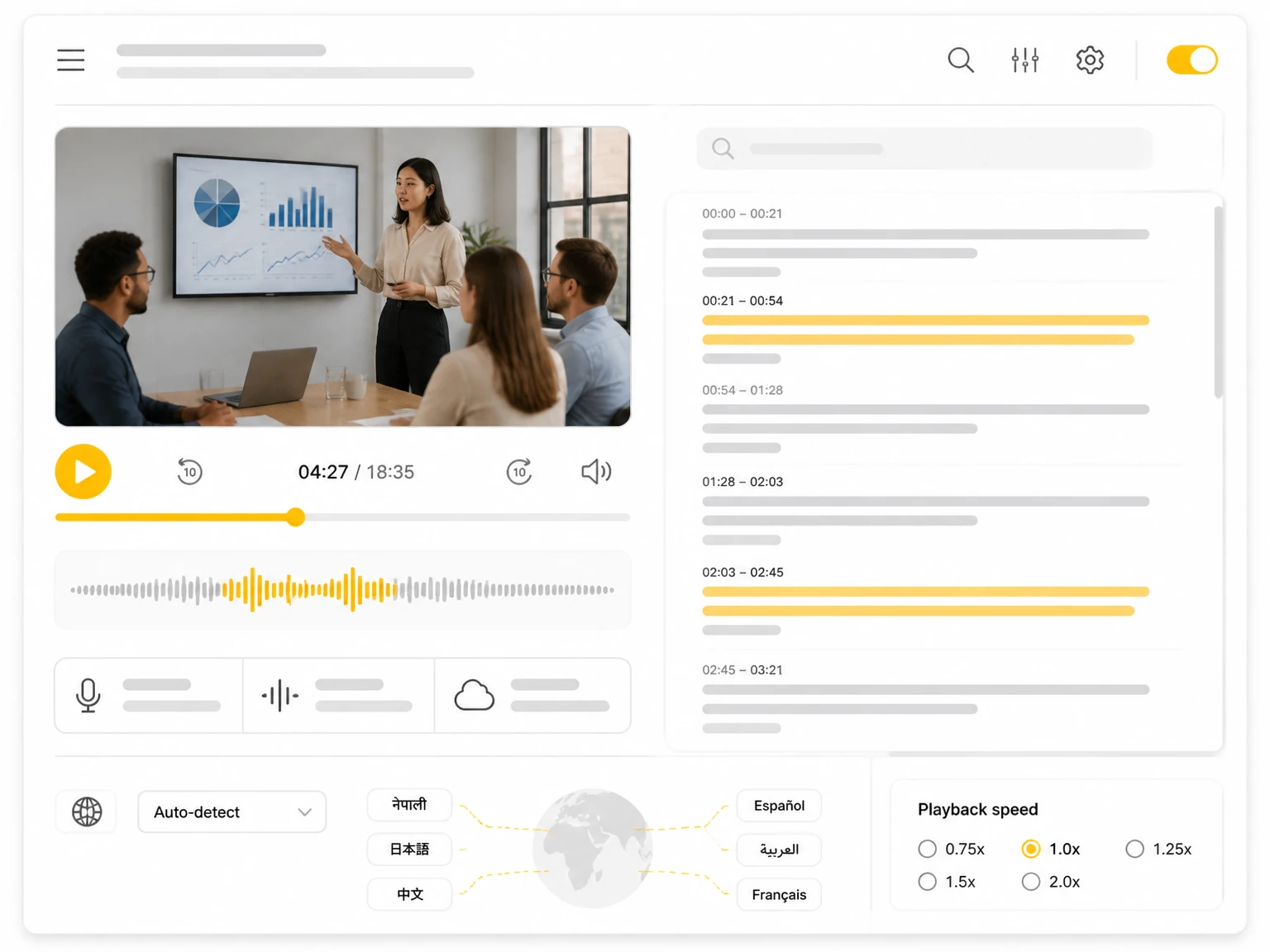Select 0.75x playback speed
The height and width of the screenshot is (952, 1270).
click(952, 849)
